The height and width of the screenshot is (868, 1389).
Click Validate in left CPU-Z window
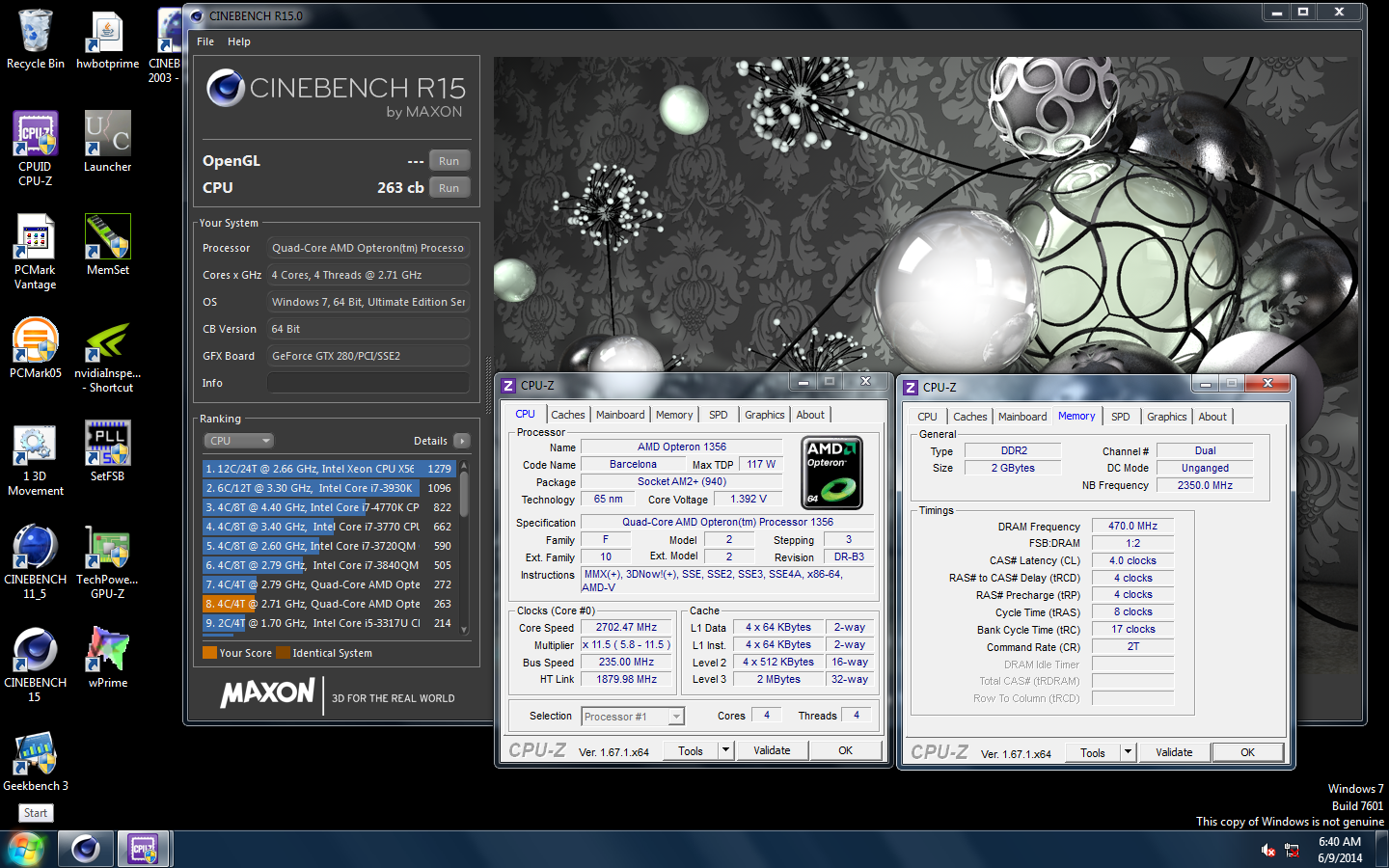point(772,750)
